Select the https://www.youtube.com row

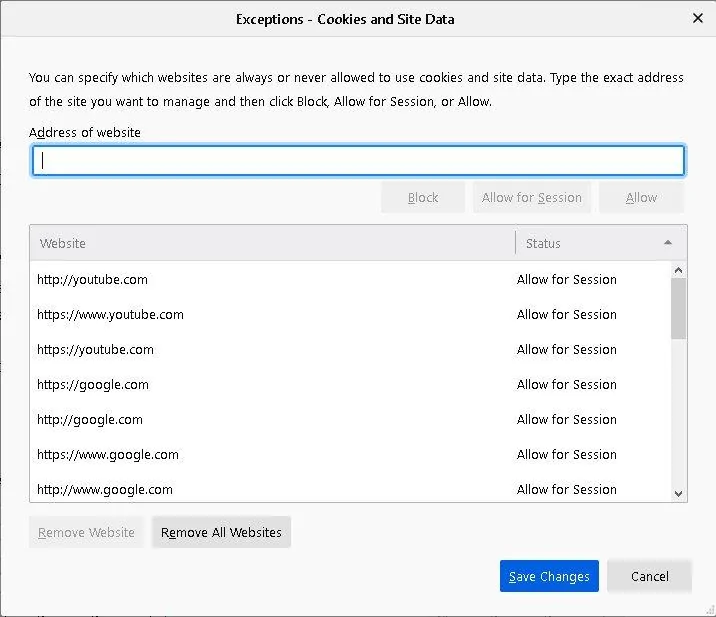point(350,315)
